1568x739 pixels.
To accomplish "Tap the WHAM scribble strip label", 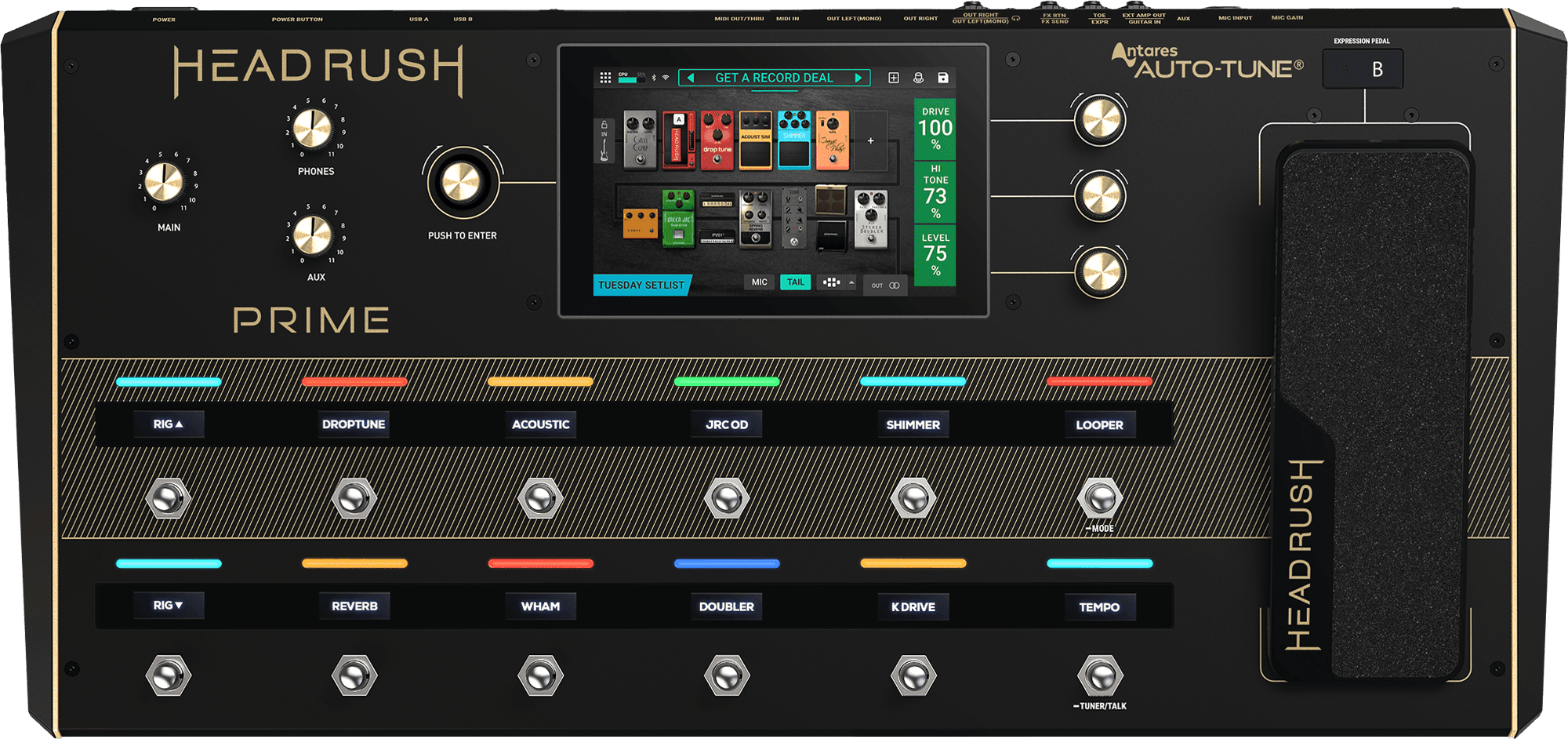I will tap(540, 606).
